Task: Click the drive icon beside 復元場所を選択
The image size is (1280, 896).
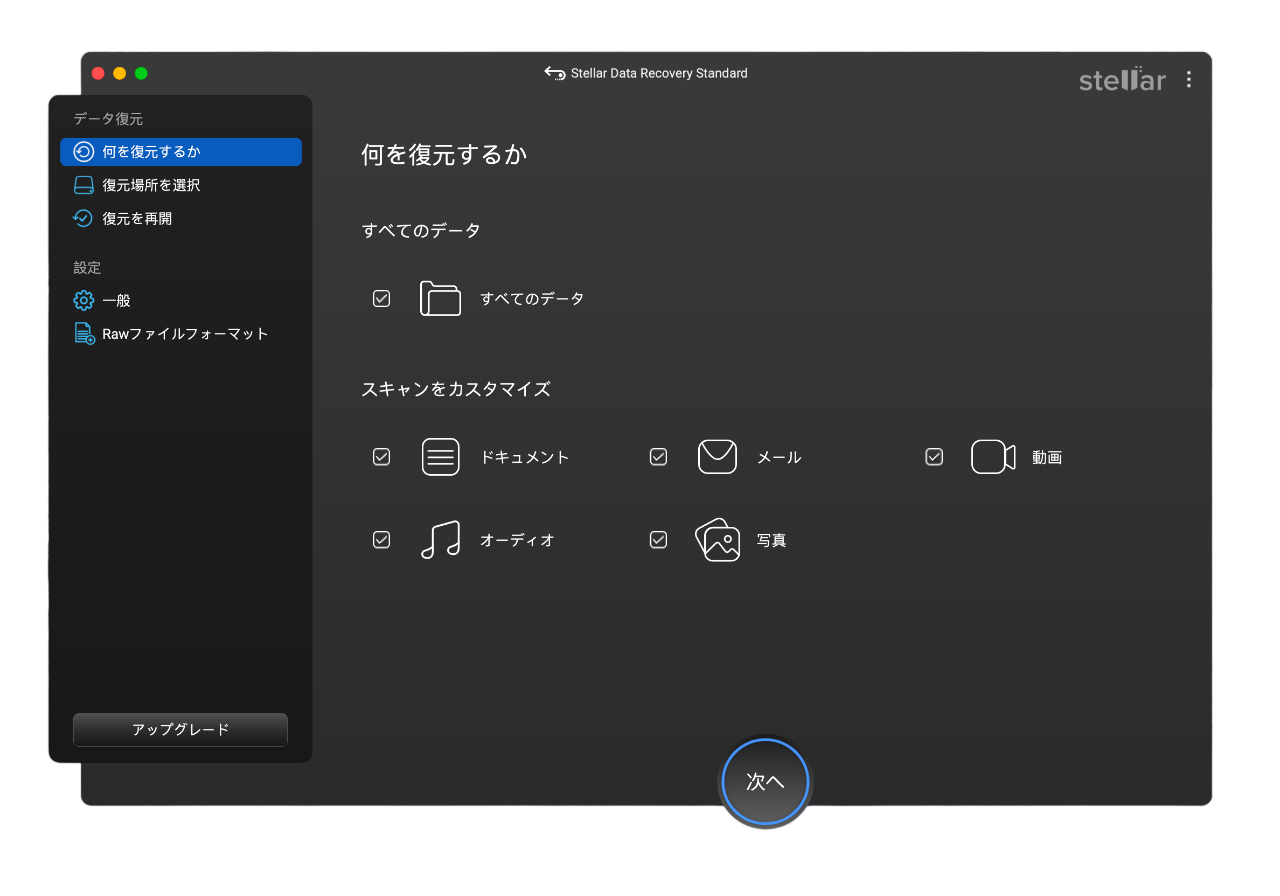Action: (x=84, y=185)
